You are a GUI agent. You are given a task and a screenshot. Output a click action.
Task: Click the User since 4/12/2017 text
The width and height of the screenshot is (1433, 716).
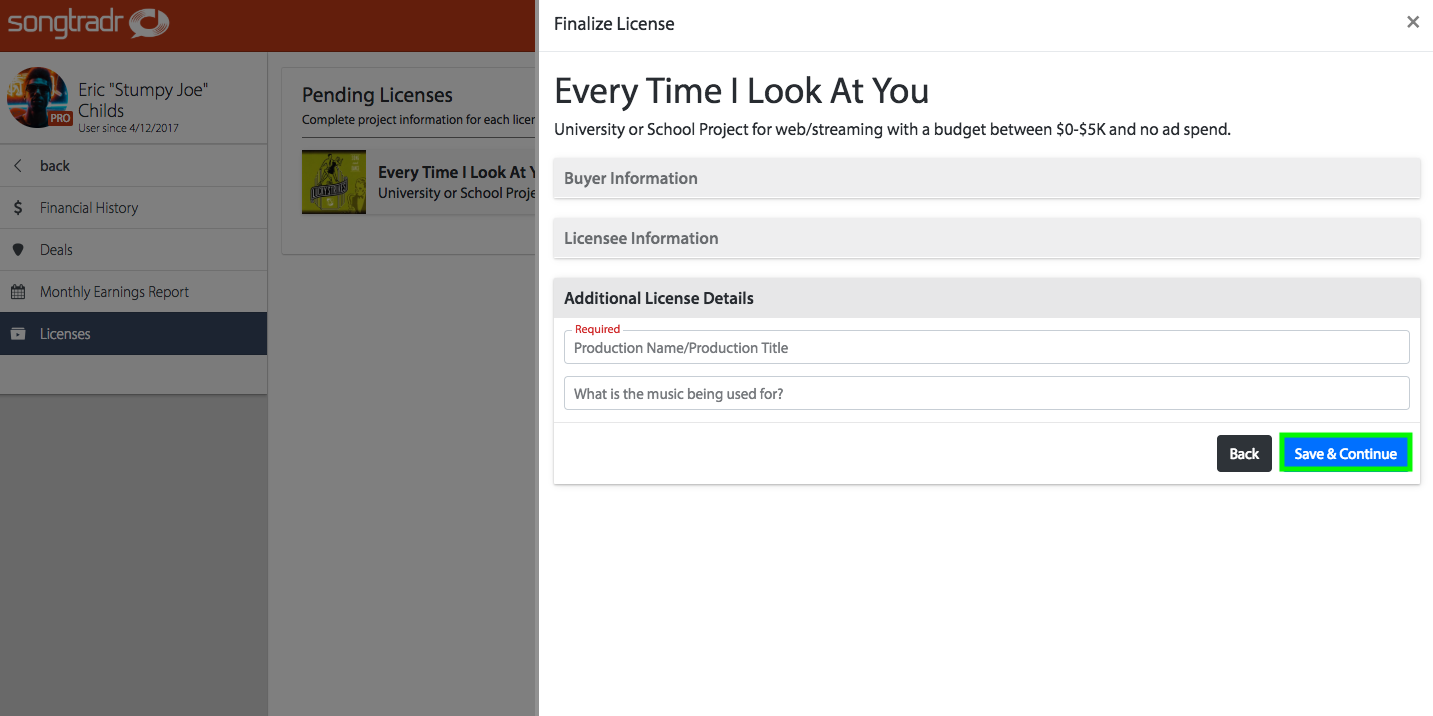tap(128, 128)
